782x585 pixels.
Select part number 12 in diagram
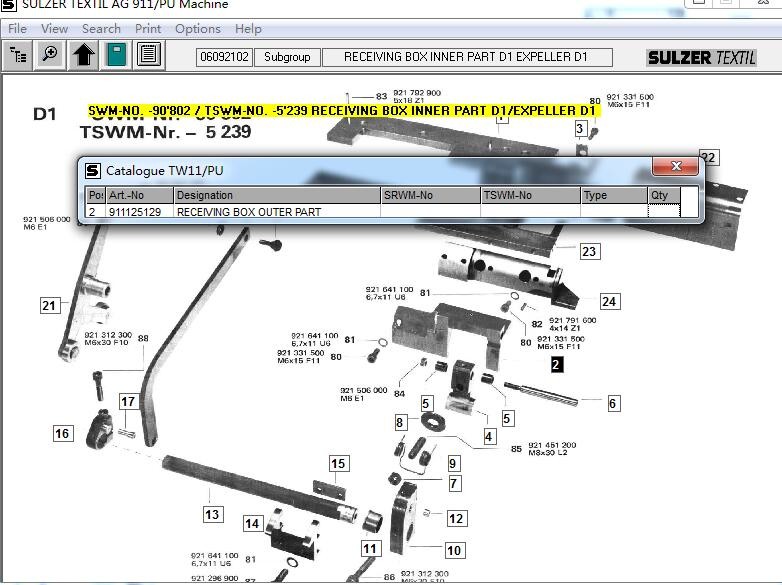pos(456,519)
